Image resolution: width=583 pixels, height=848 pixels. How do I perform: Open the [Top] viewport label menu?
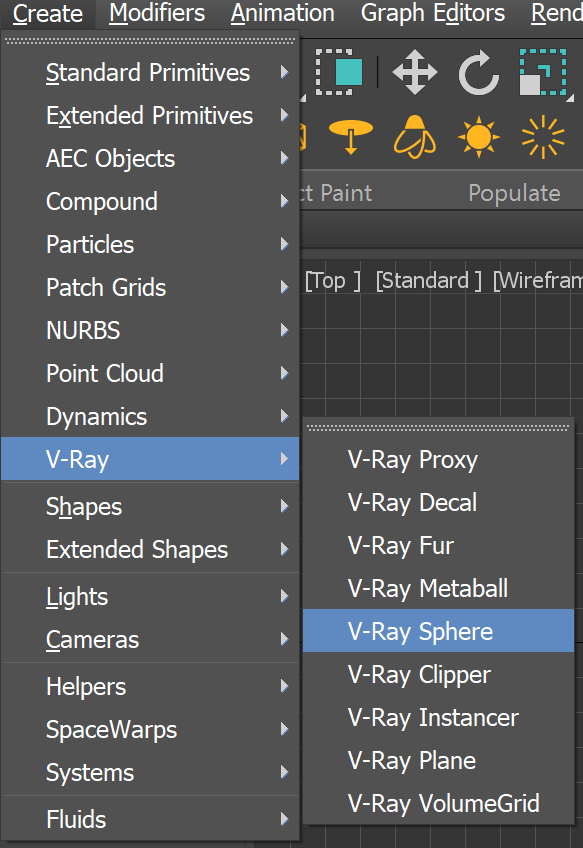pos(331,281)
